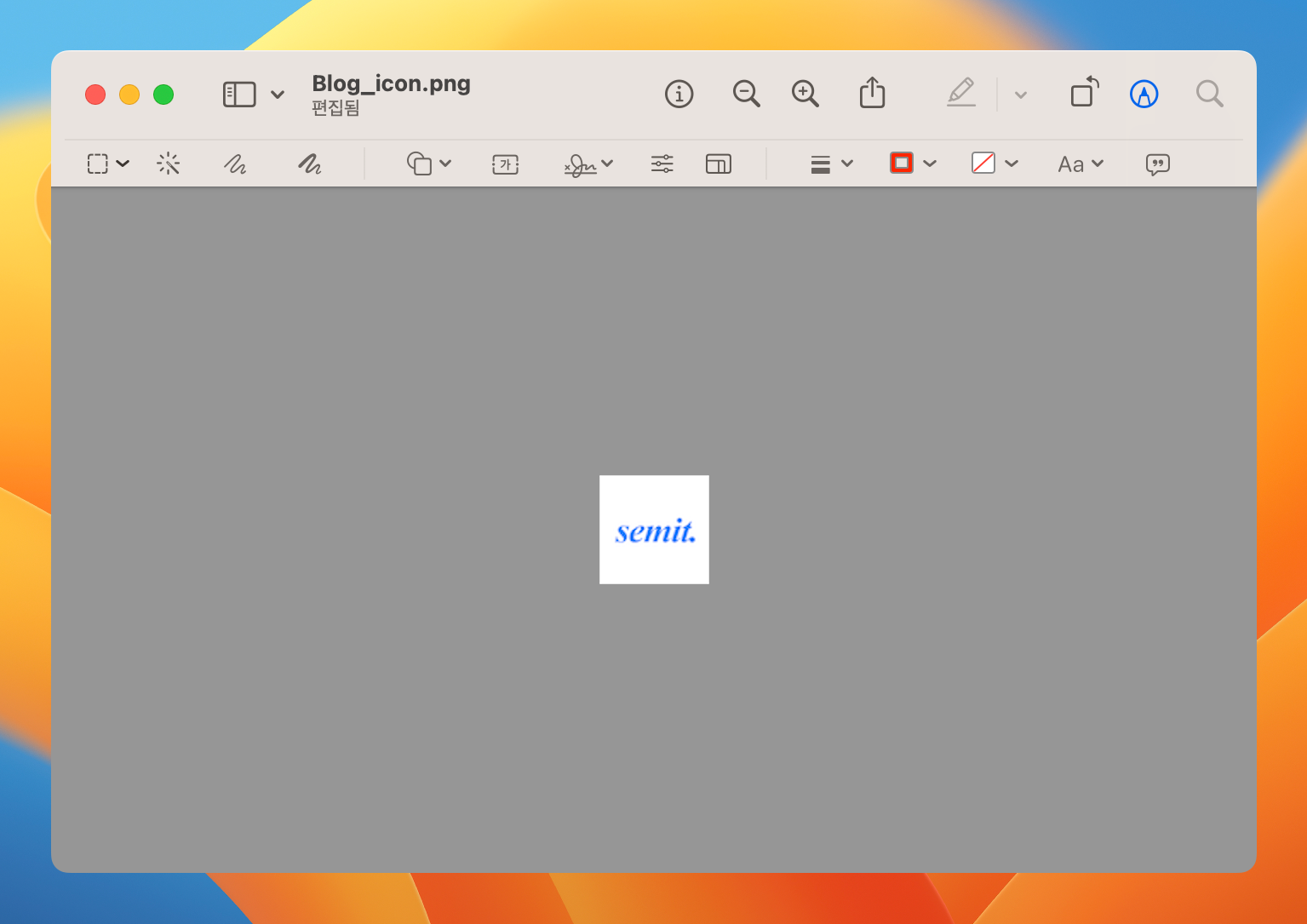Open the sidebar view button
This screenshot has width=1307, height=924.
(x=239, y=95)
